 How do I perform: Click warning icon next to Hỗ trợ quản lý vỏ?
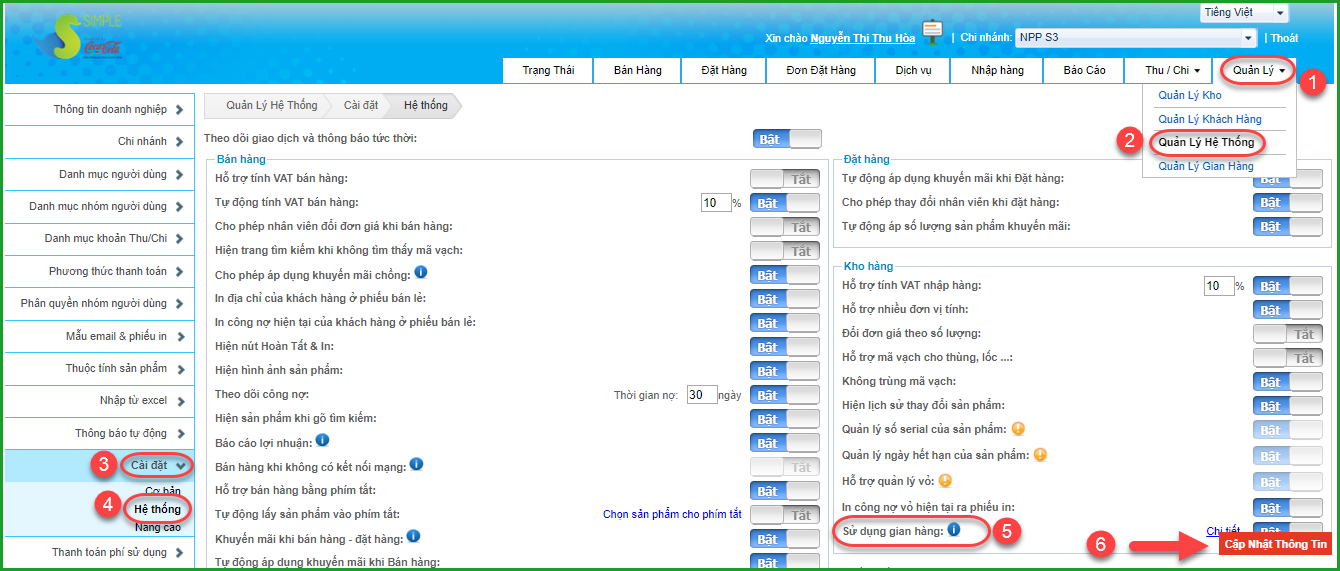pos(946,480)
